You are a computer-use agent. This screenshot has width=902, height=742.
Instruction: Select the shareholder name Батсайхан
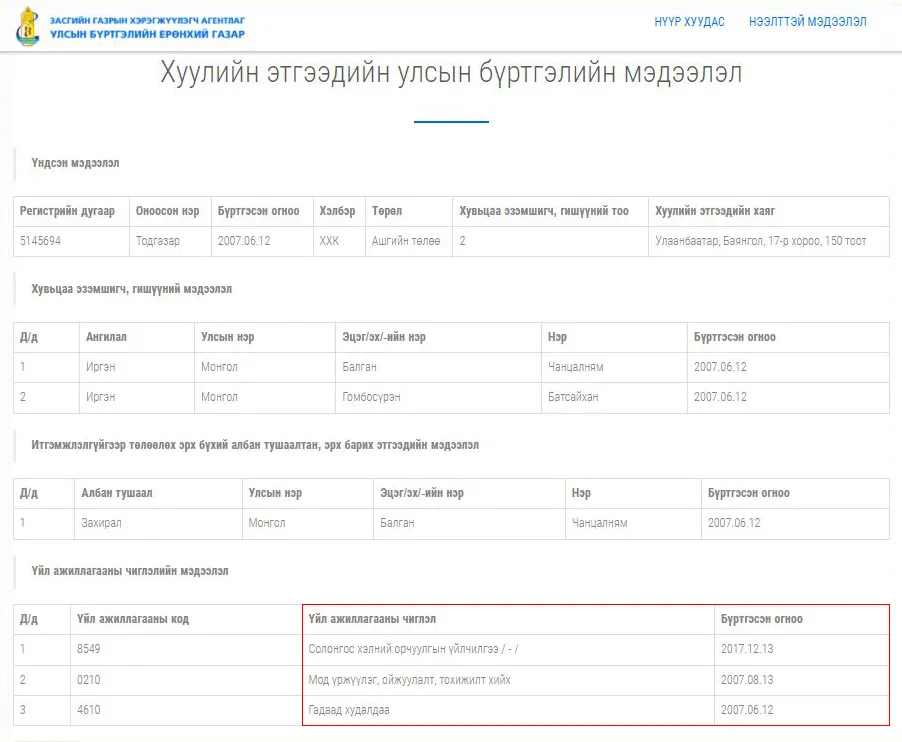coord(573,397)
